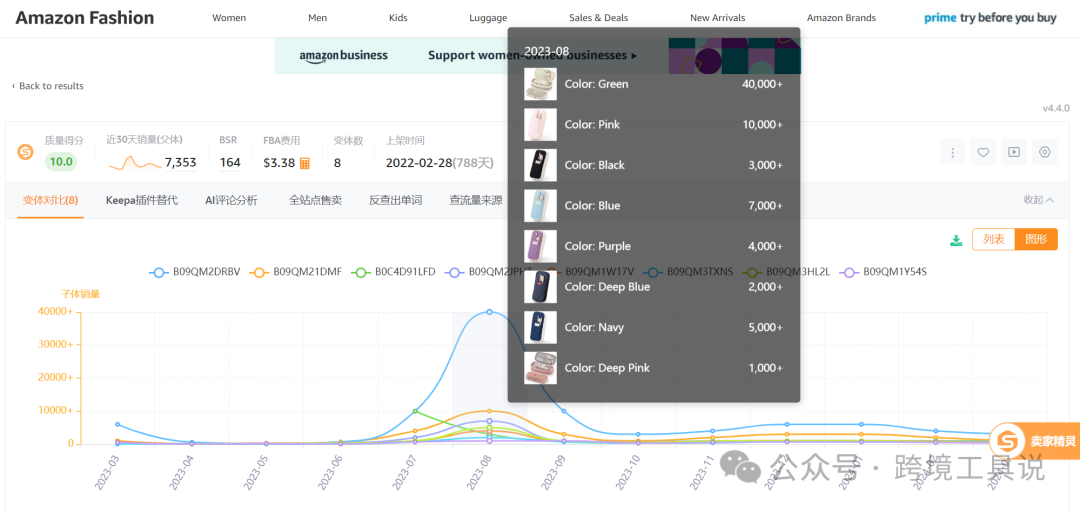This screenshot has height=511, width=1080.
Task: Click the quality score 10.0 badge
Action: pos(61,163)
